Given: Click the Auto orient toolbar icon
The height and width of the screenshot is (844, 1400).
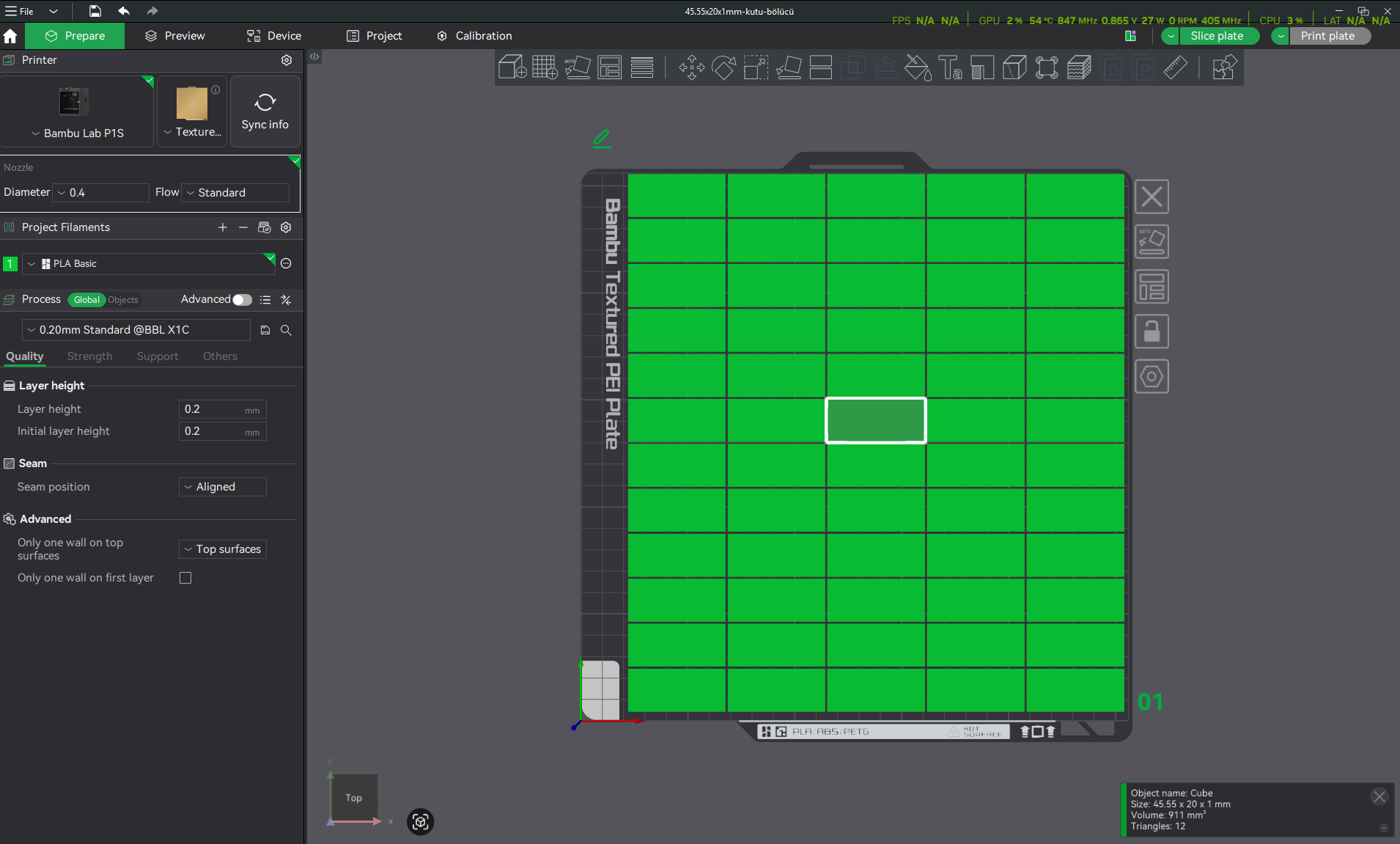Looking at the screenshot, I should (578, 67).
